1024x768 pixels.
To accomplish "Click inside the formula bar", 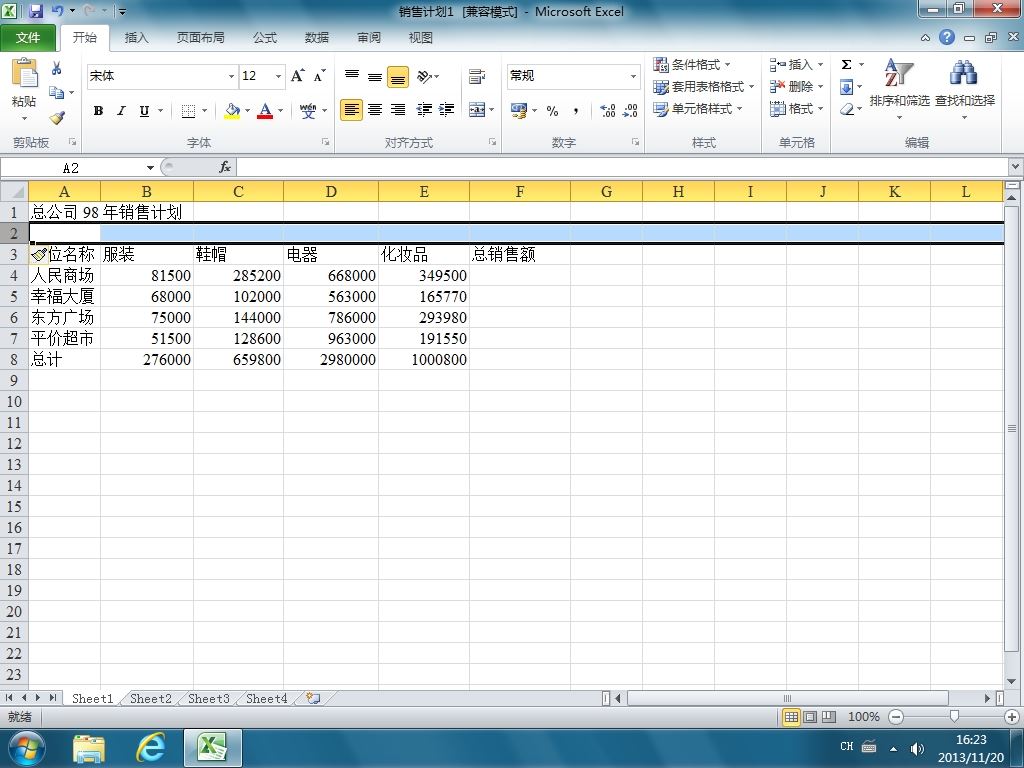I will (622, 168).
